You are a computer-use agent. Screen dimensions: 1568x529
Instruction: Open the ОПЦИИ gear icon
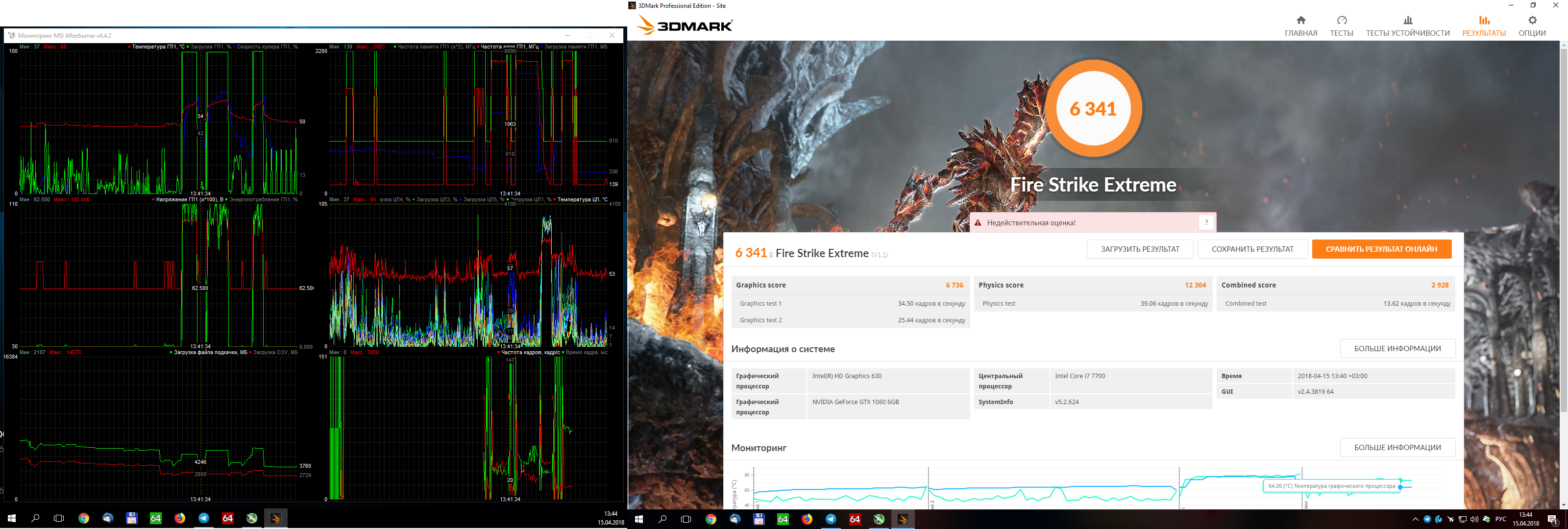[1532, 20]
